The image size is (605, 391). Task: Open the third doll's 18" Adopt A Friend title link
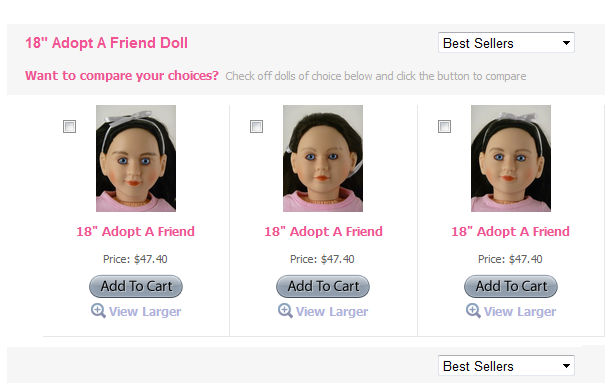510,232
